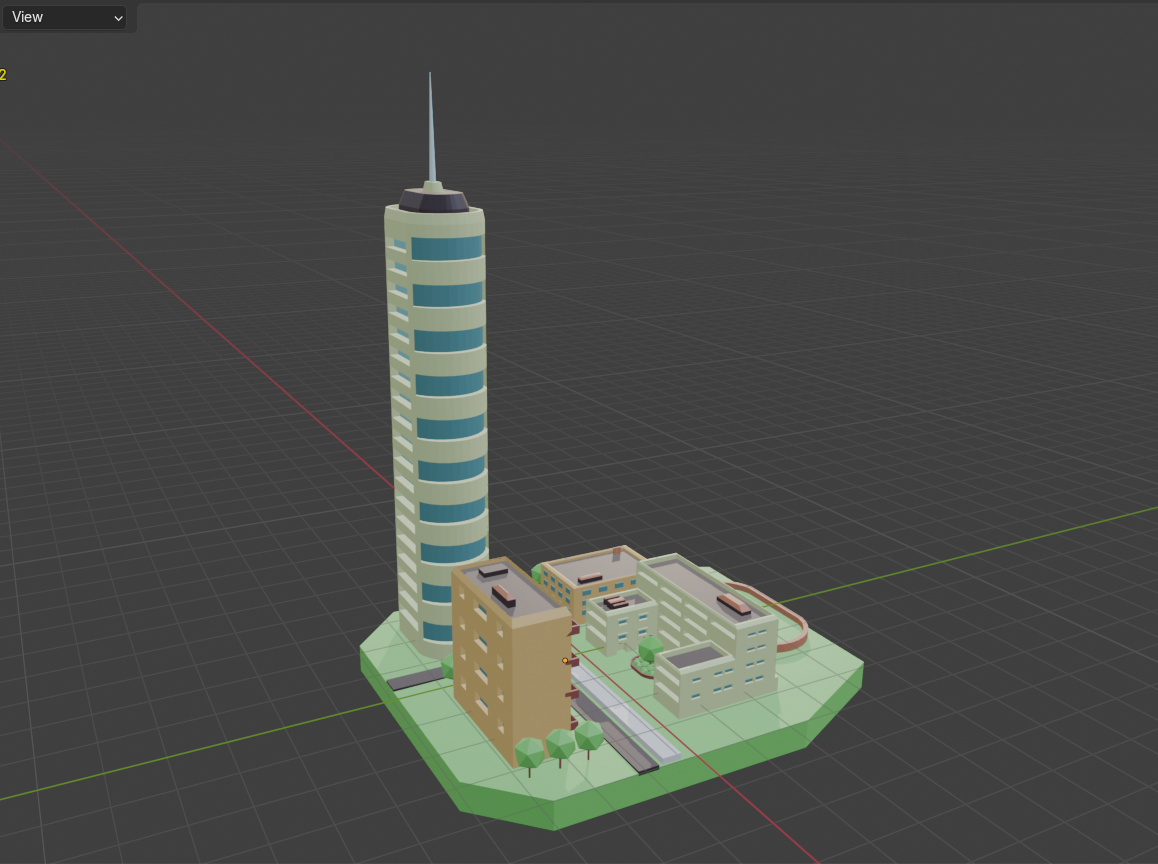This screenshot has width=1158, height=864.
Task: Select the round tree in the courtyard planter
Action: click(649, 649)
